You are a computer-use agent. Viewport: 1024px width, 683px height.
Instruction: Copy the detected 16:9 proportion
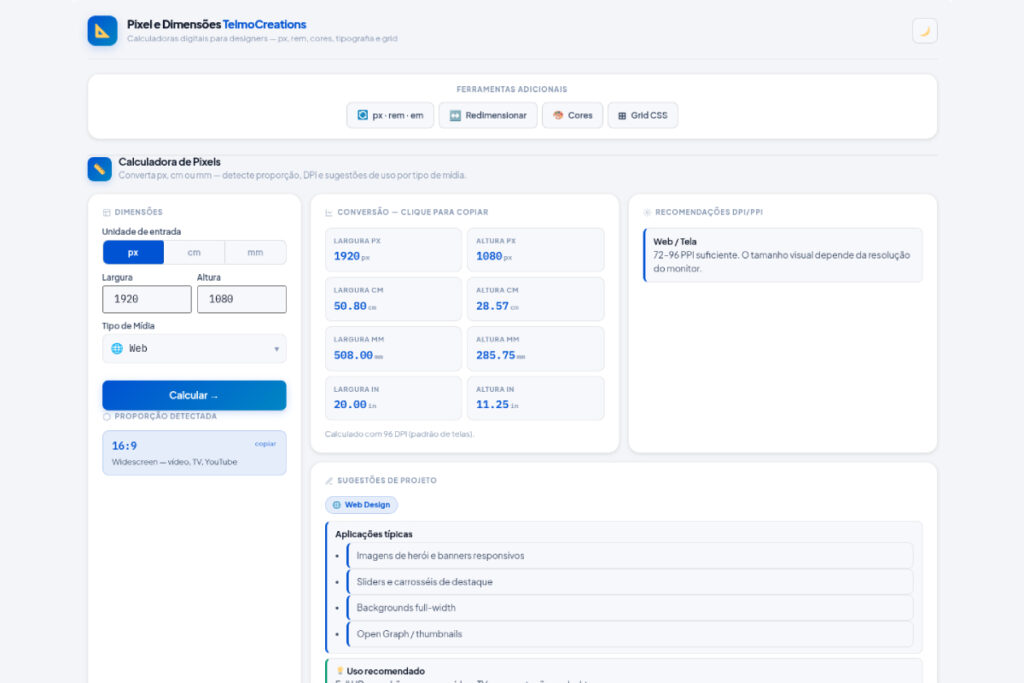(x=265, y=443)
